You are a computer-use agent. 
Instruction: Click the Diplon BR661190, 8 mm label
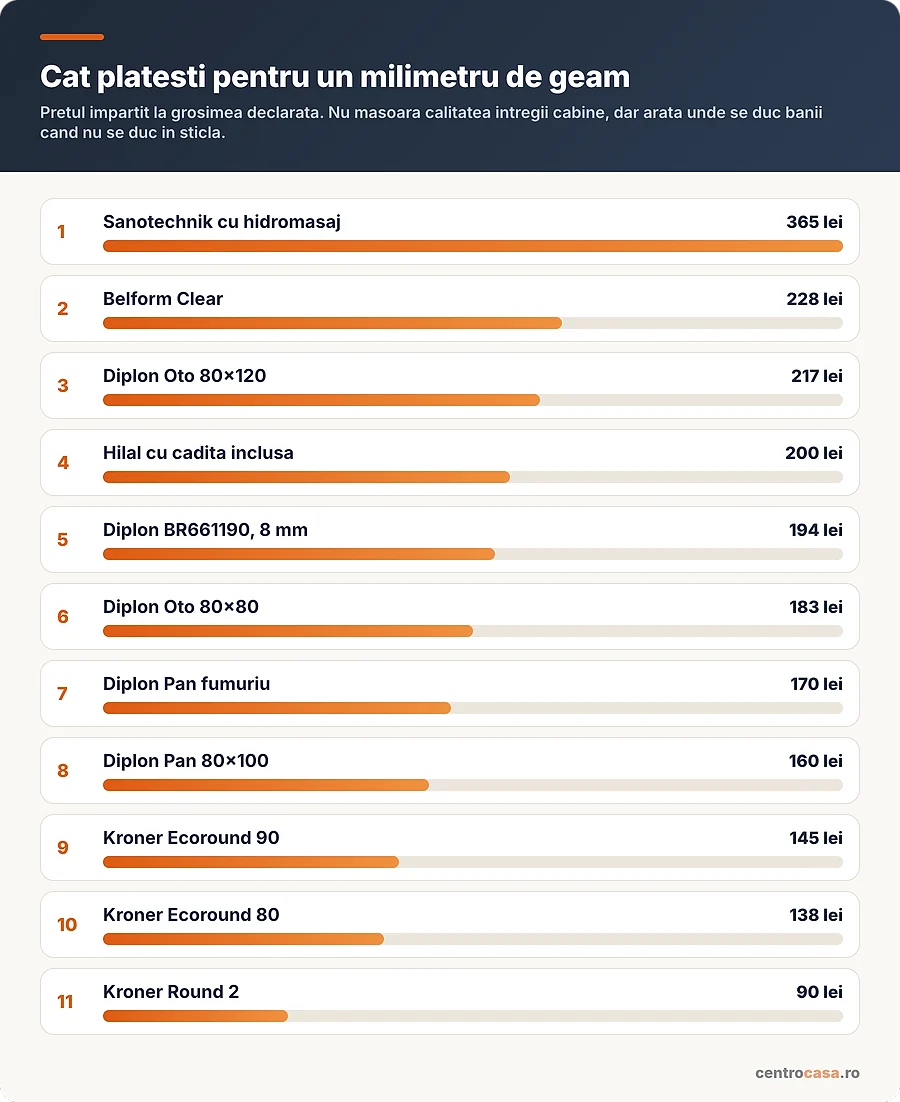(205, 530)
